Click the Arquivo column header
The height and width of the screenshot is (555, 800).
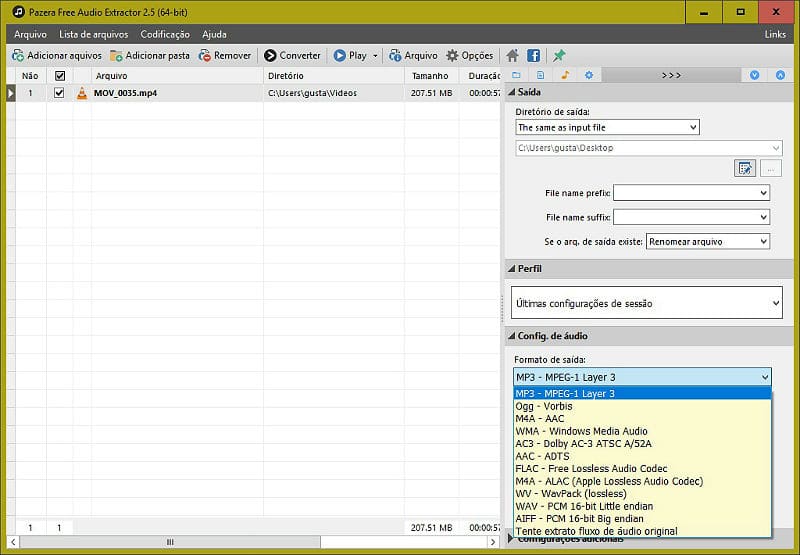177,75
